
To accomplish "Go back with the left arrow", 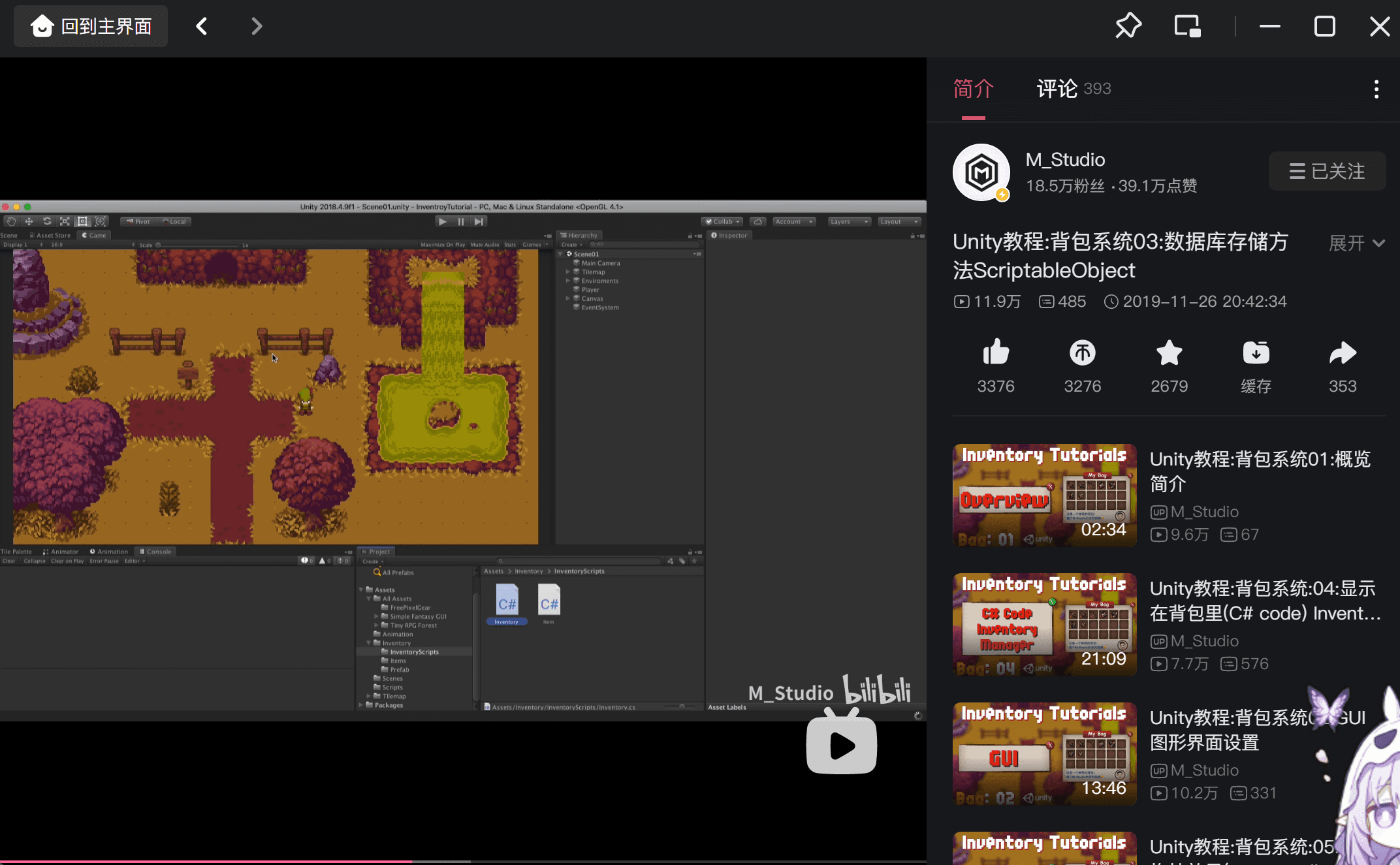I will (x=202, y=26).
